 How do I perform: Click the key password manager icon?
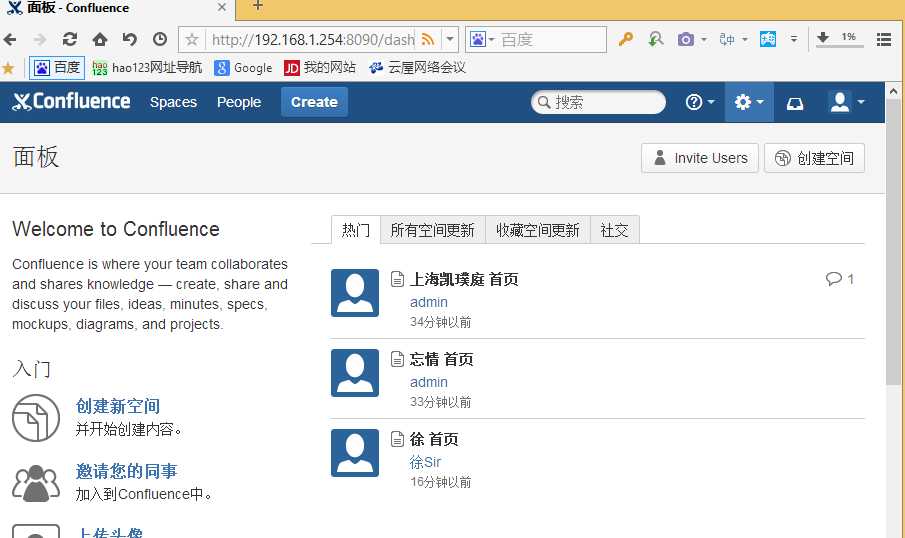click(x=626, y=39)
